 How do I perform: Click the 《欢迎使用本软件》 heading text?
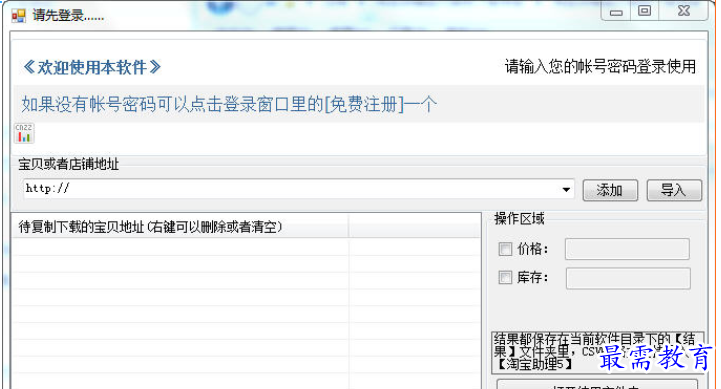(x=92, y=68)
